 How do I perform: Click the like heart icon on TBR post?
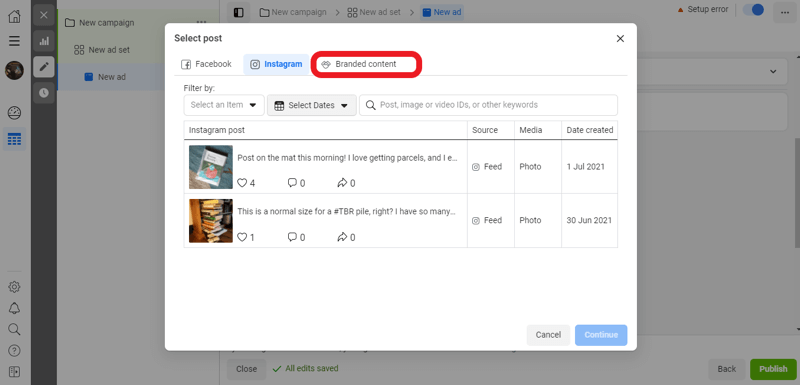(242, 237)
